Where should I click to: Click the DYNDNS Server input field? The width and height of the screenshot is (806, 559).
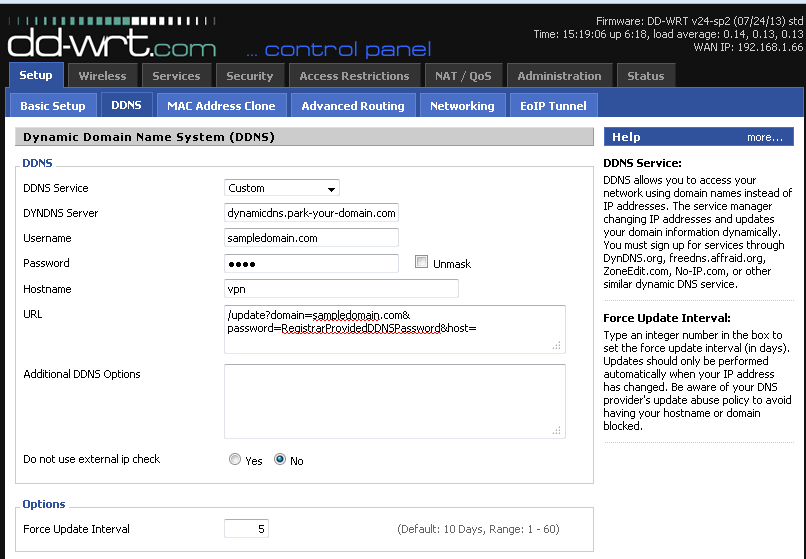(x=311, y=213)
